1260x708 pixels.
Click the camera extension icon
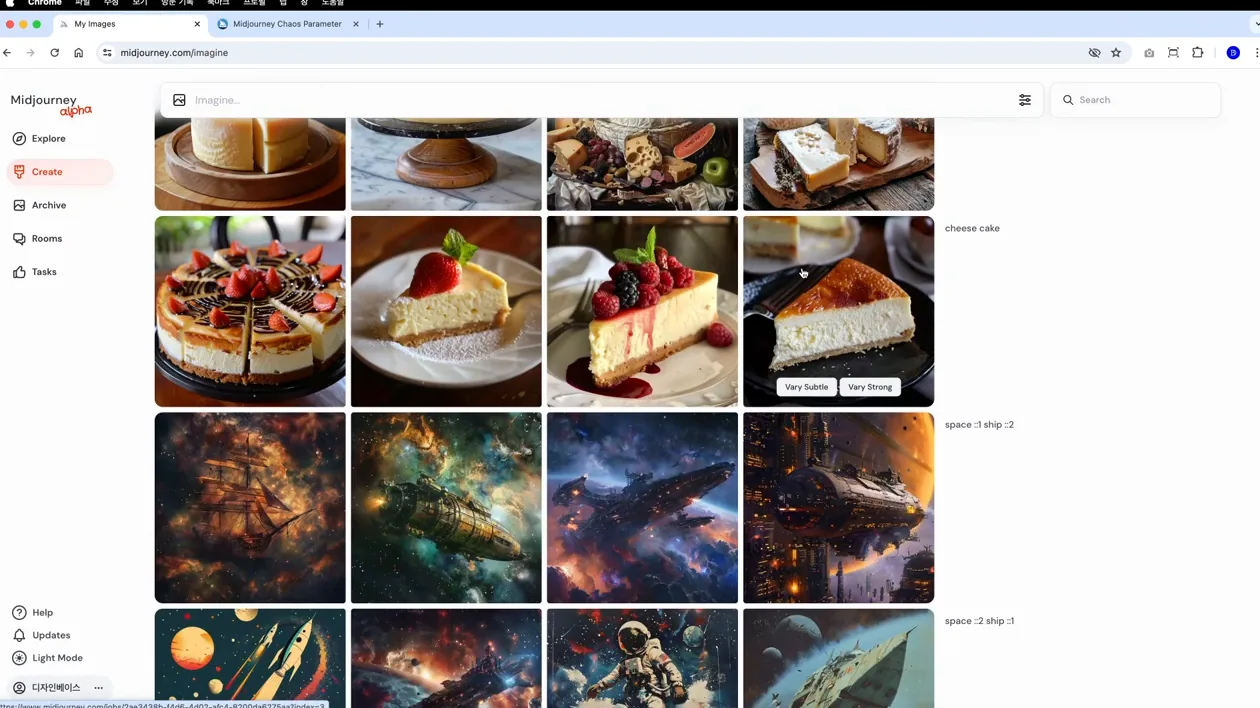1149,53
